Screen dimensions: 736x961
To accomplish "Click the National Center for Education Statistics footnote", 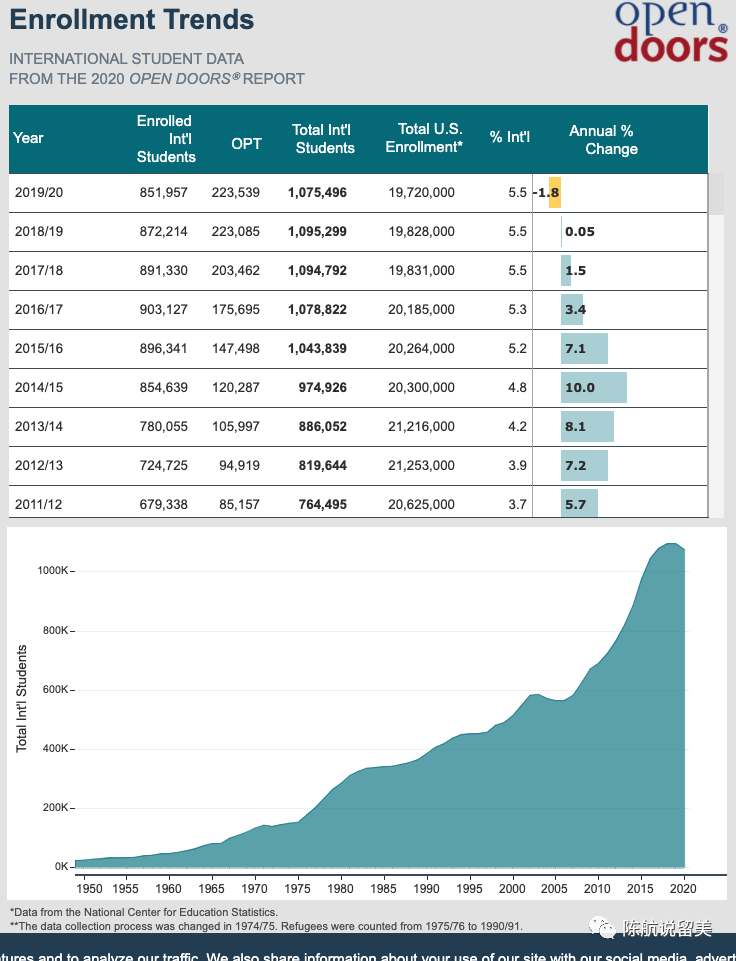I will click(x=144, y=912).
